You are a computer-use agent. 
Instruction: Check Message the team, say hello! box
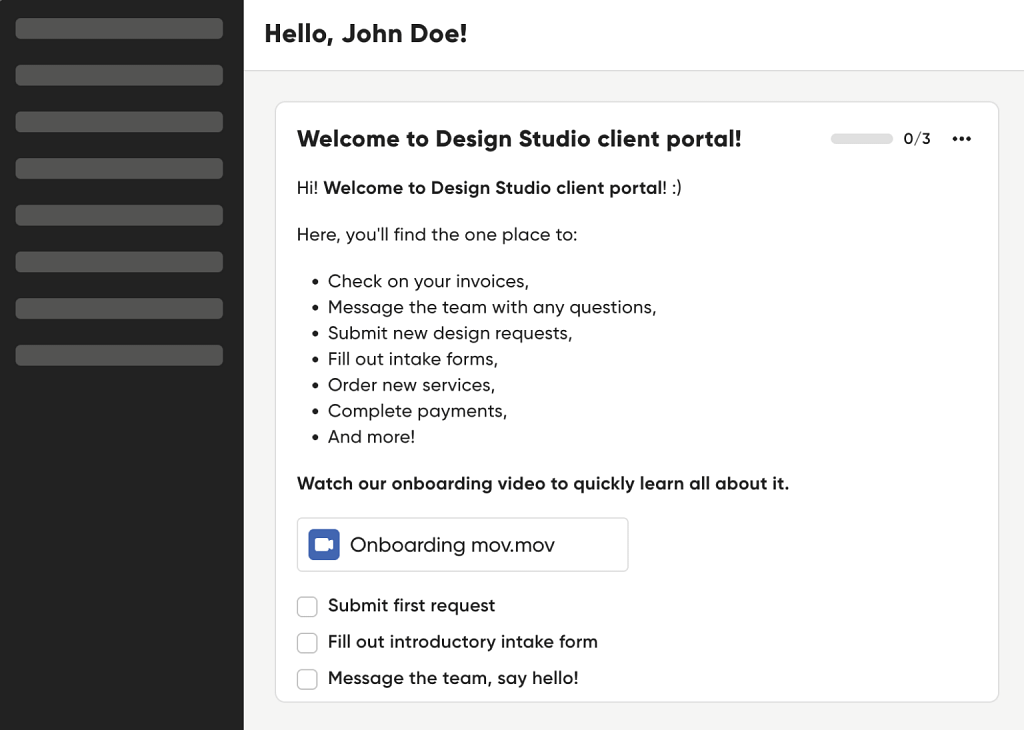pos(307,679)
